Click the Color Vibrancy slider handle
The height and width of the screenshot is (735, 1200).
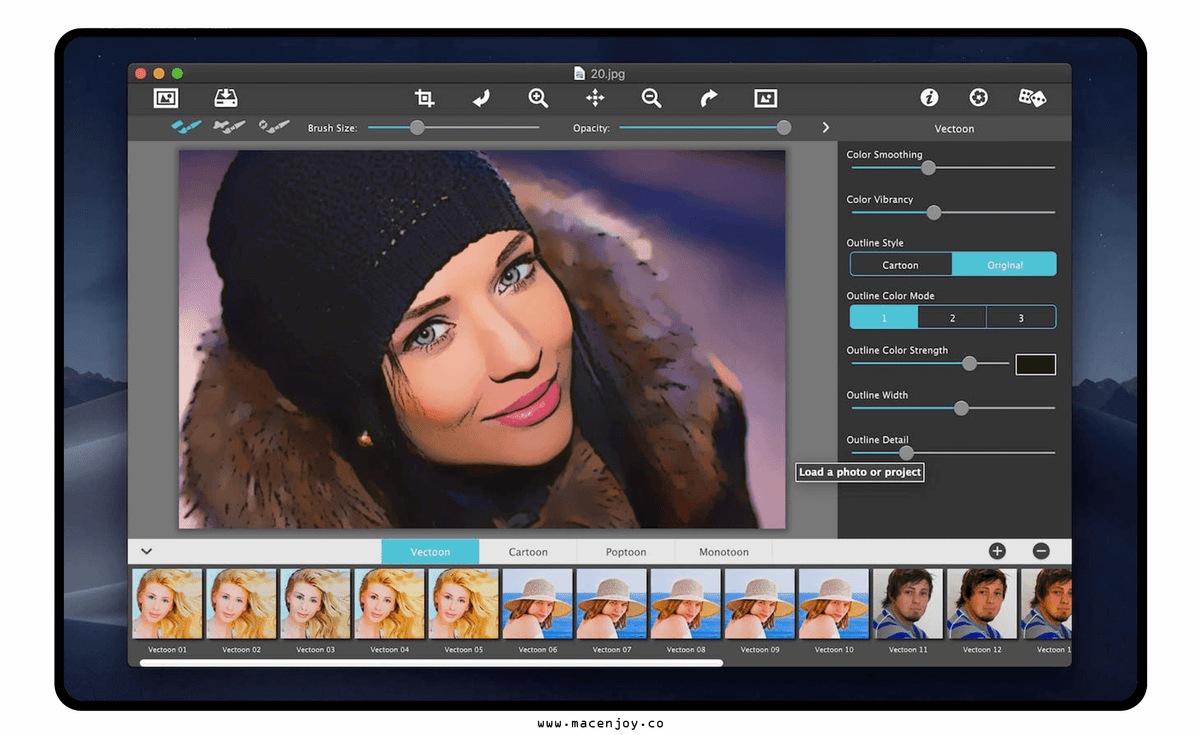pos(934,212)
